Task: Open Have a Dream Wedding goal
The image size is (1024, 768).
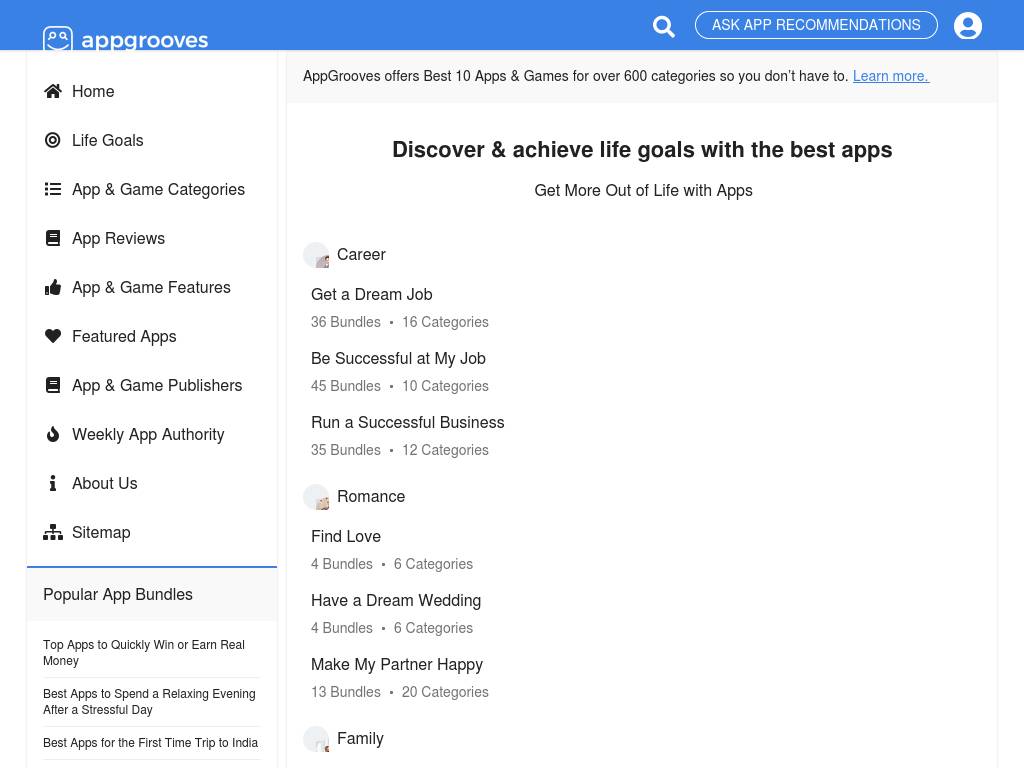Action: (396, 600)
